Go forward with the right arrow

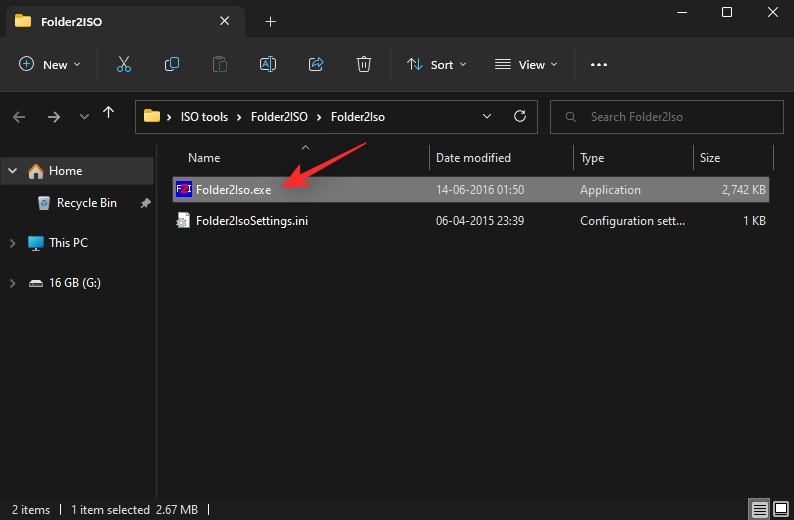[54, 117]
